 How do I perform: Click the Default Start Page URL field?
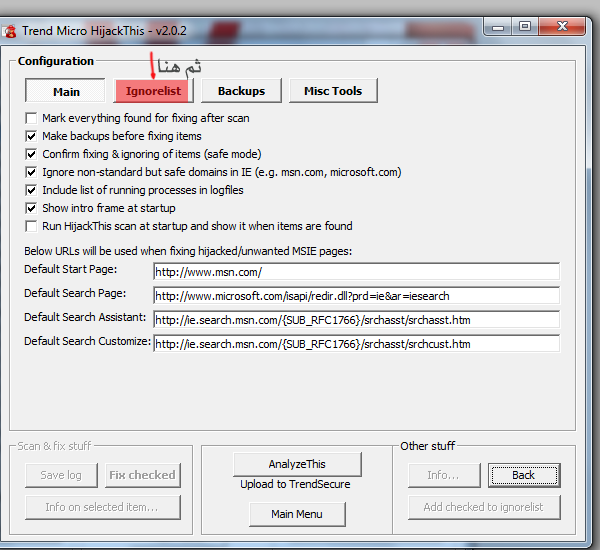357,272
